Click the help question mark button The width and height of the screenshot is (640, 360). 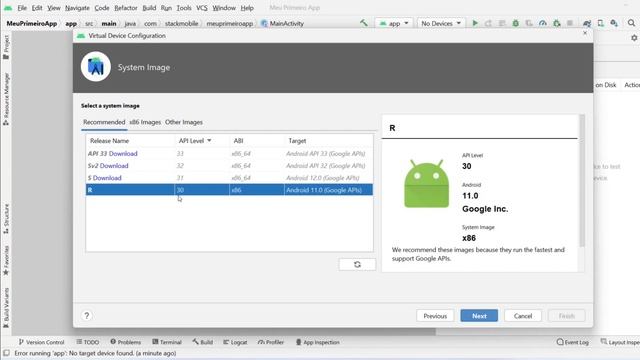pos(87,316)
